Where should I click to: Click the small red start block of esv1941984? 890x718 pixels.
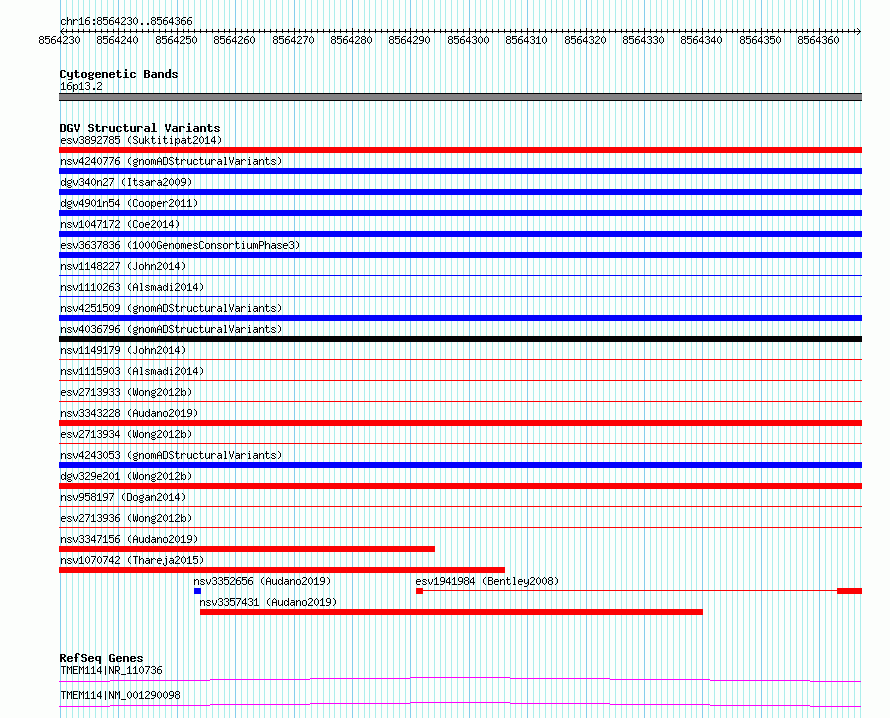pos(419,591)
